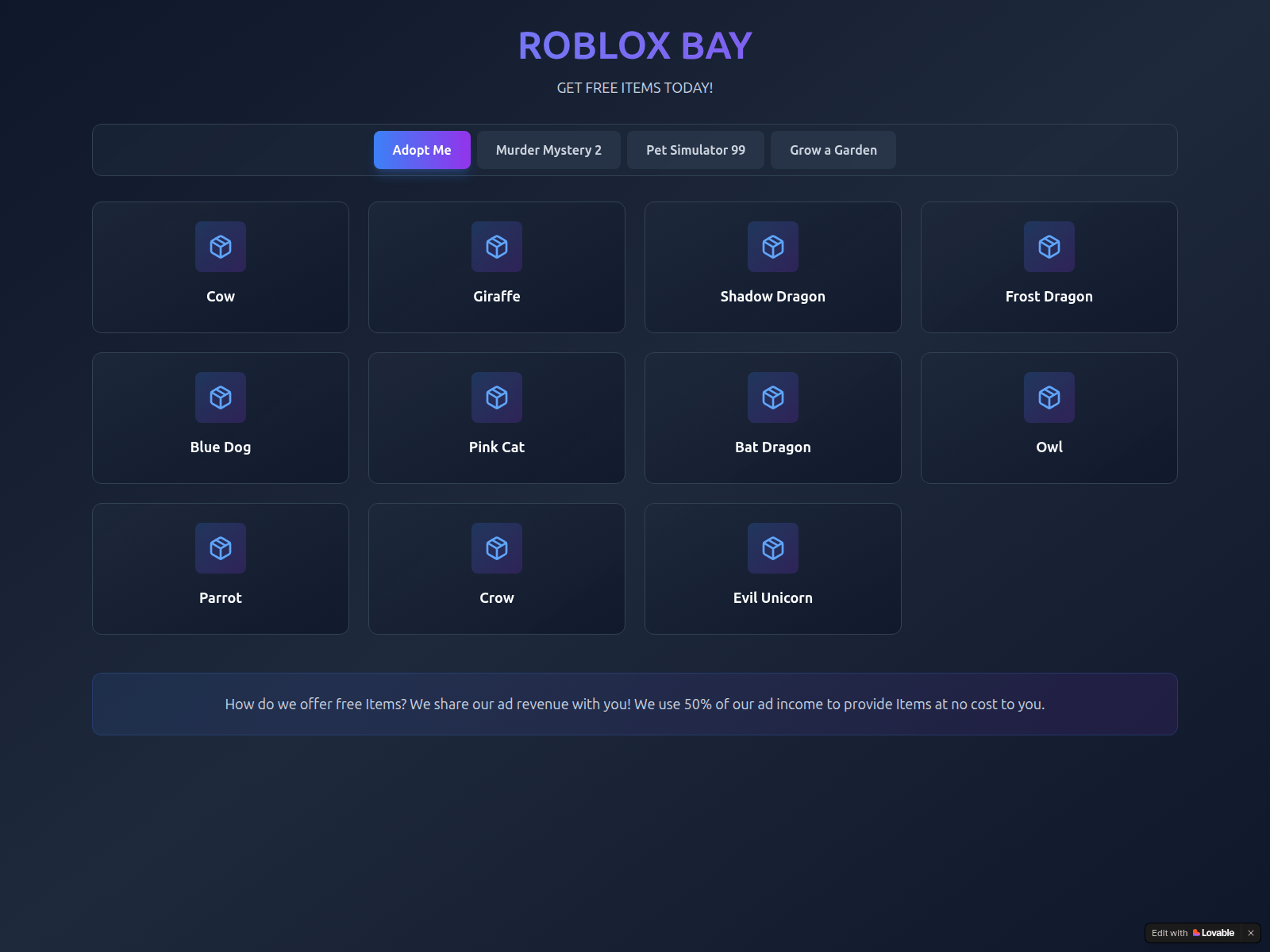
Task: Open the Evil Unicorn box icon
Action: (773, 548)
